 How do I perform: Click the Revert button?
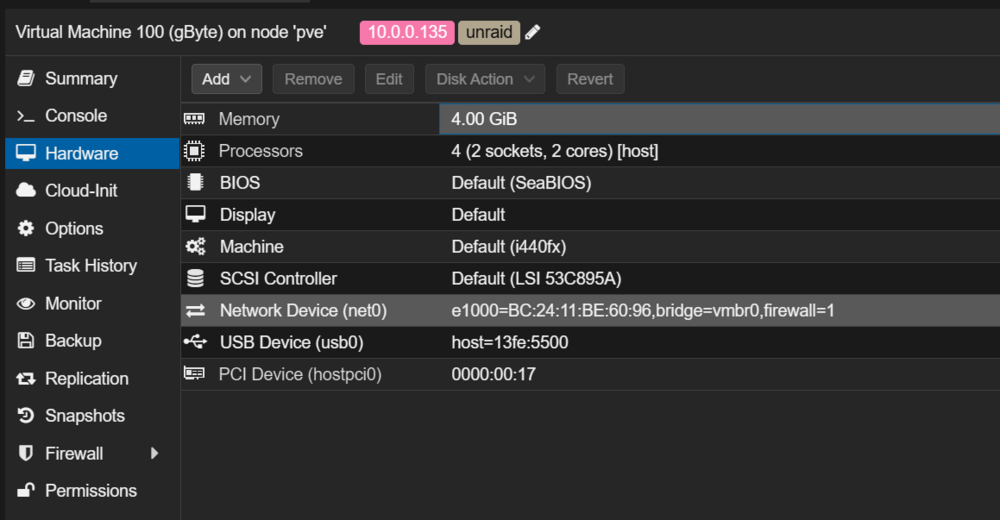[590, 79]
